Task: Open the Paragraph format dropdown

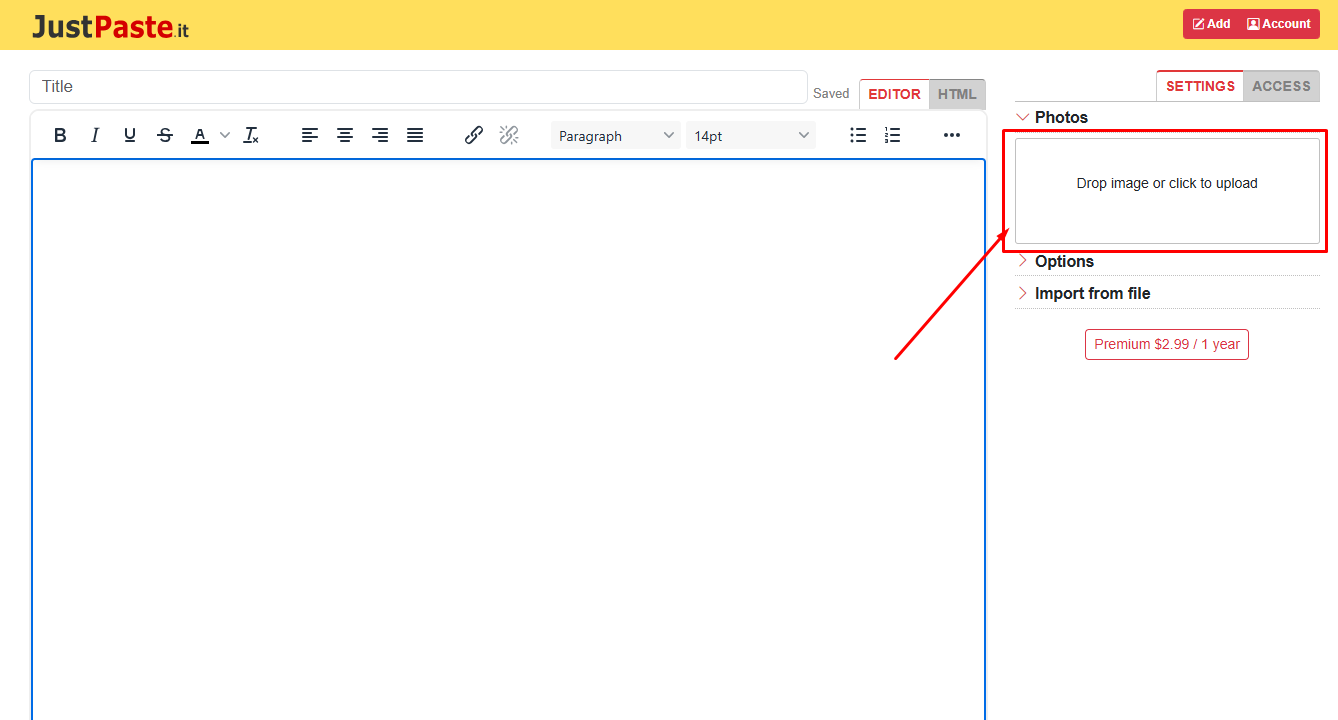Action: click(x=616, y=135)
